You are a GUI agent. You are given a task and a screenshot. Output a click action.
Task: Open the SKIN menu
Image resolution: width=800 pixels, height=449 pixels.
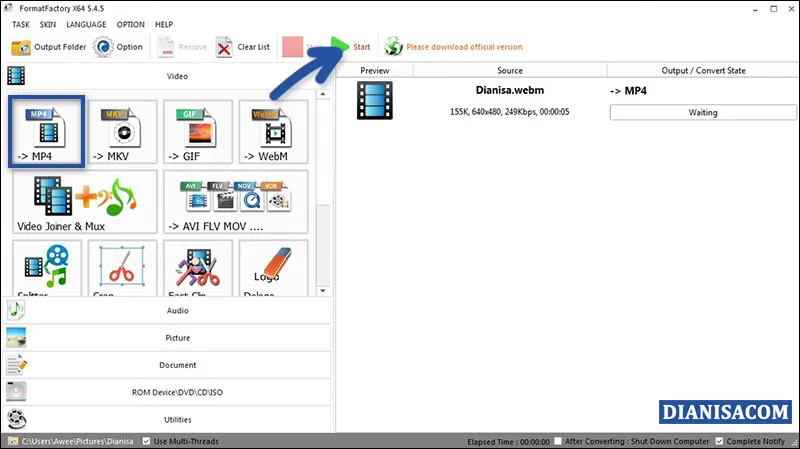tap(48, 24)
